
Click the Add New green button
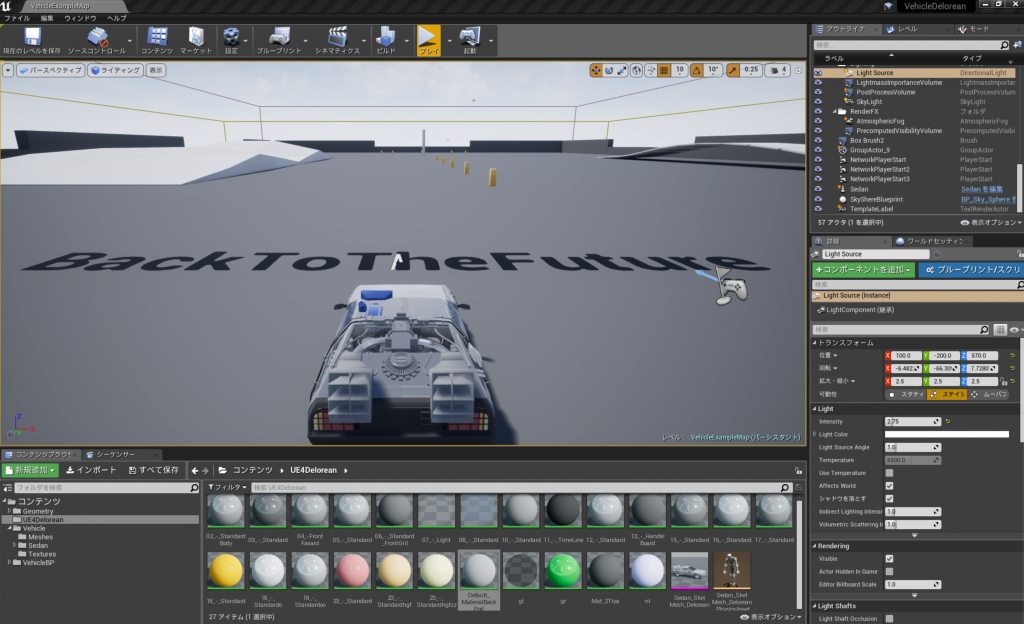point(31,470)
